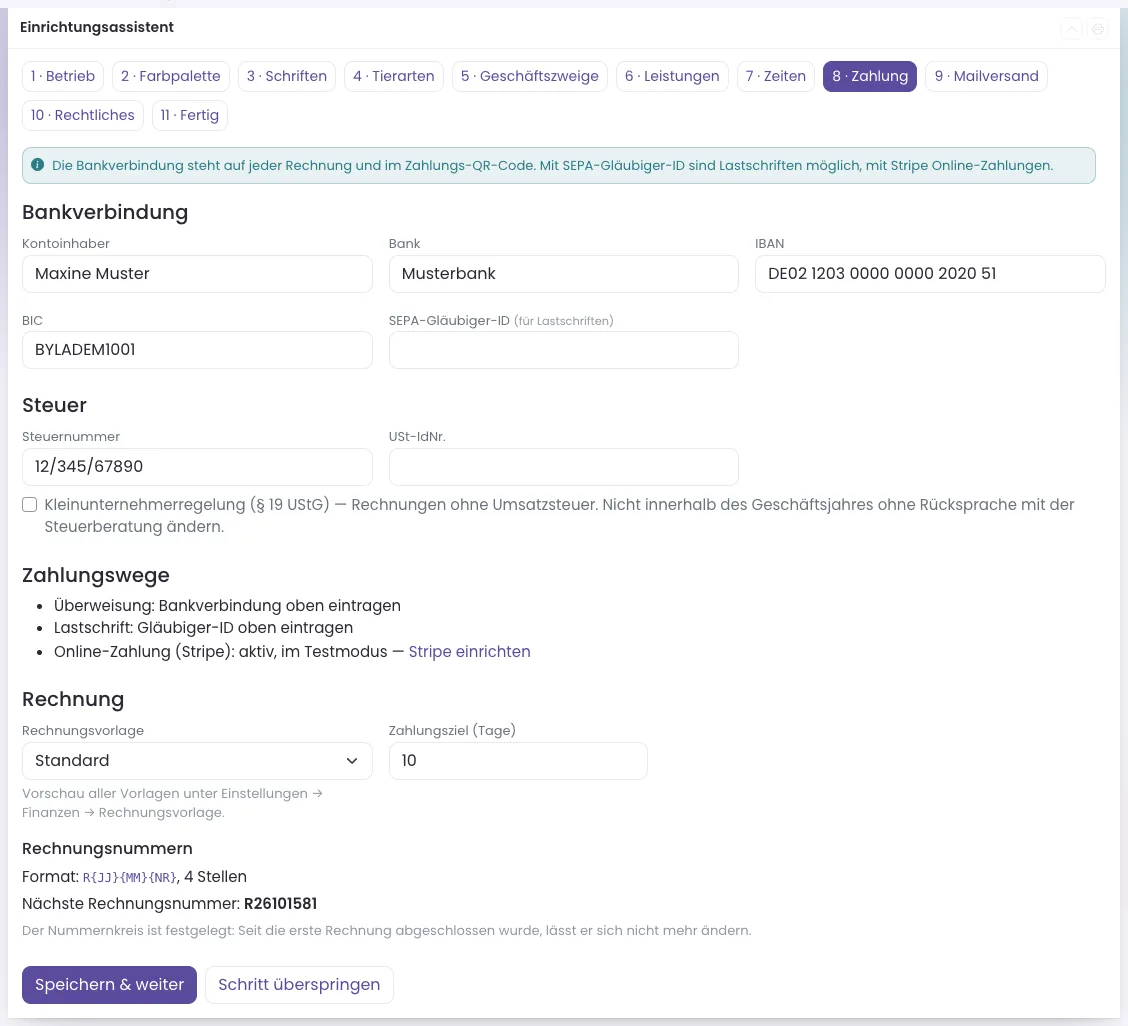This screenshot has width=1128, height=1026.
Task: Click next invoice number R26101581
Action: click(x=281, y=904)
